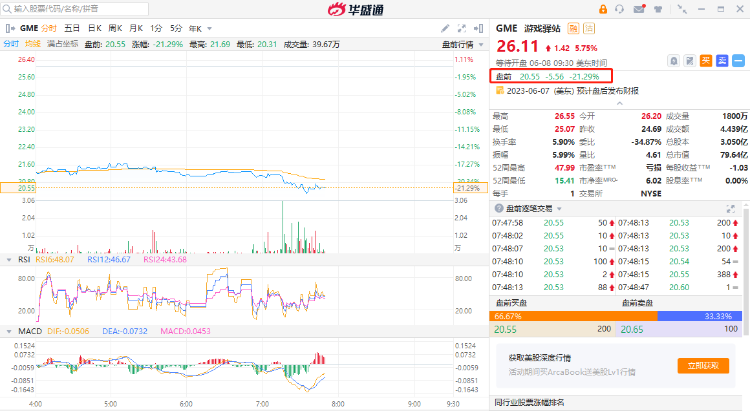Click the 成交量 value 1800万
Image resolution: width=750 pixels, height=411 pixels.
coord(735,116)
